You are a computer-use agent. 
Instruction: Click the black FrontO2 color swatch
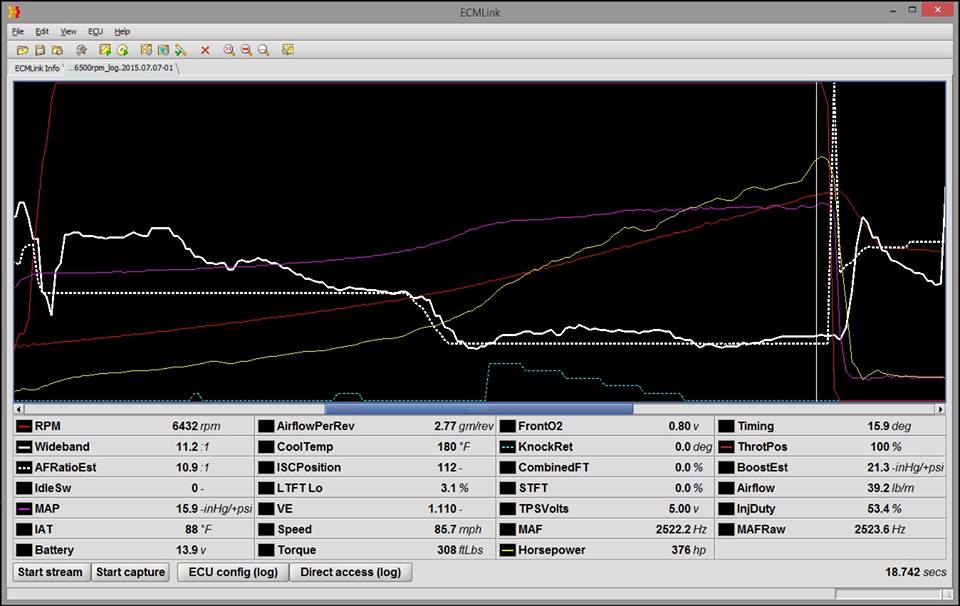[x=508, y=426]
